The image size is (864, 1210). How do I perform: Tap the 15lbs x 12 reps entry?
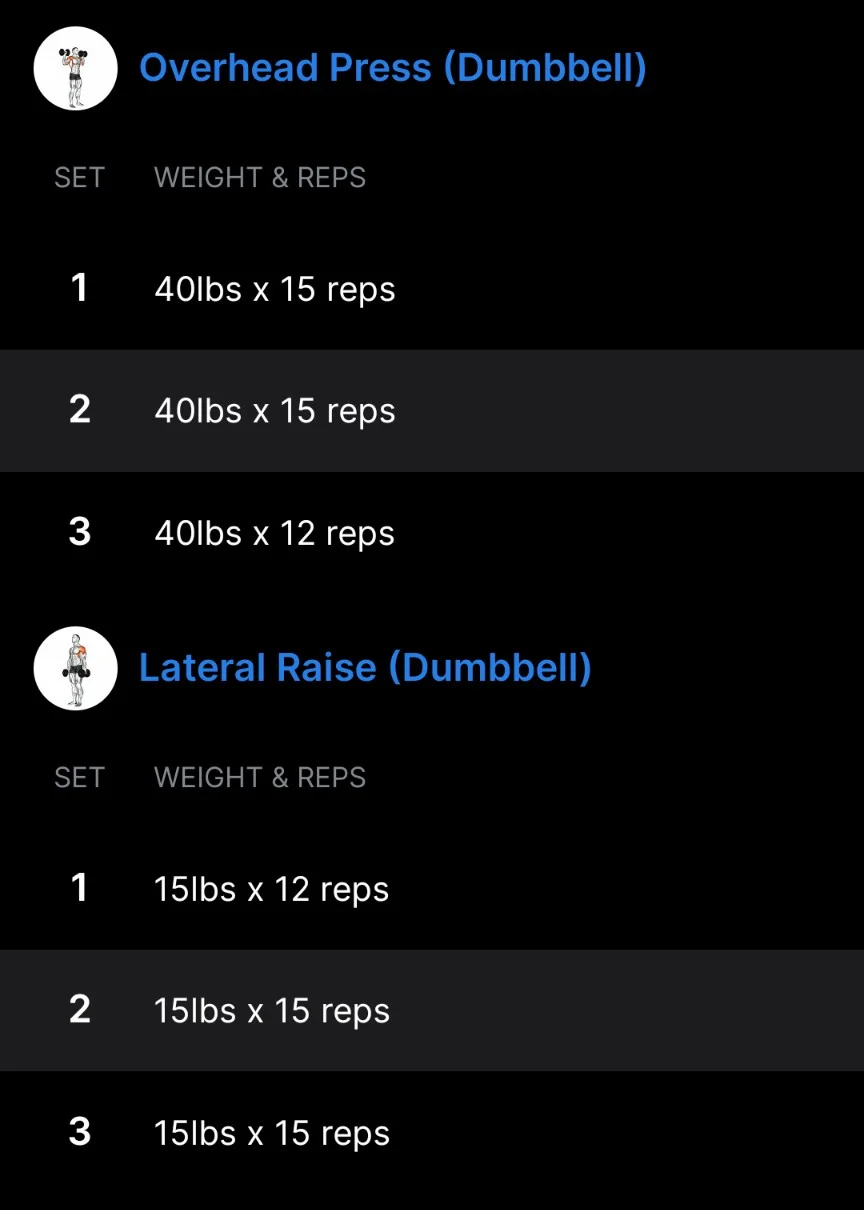(271, 890)
